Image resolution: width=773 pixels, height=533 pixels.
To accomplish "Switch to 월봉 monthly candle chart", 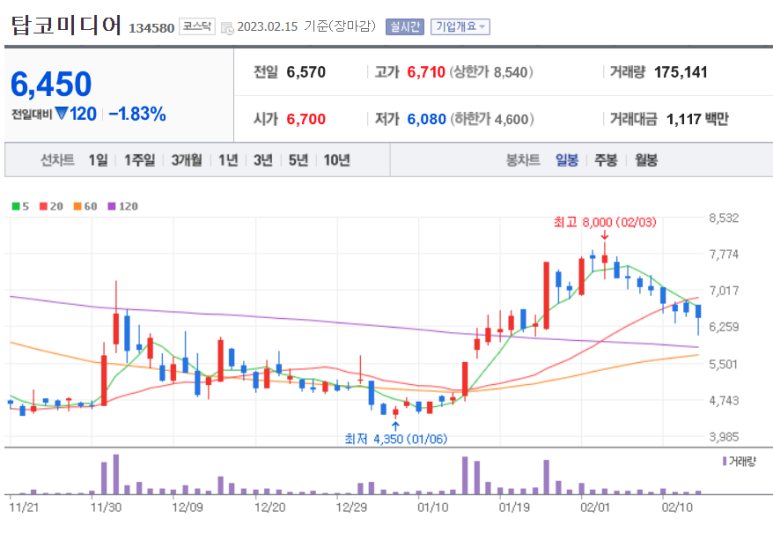I will (646, 160).
